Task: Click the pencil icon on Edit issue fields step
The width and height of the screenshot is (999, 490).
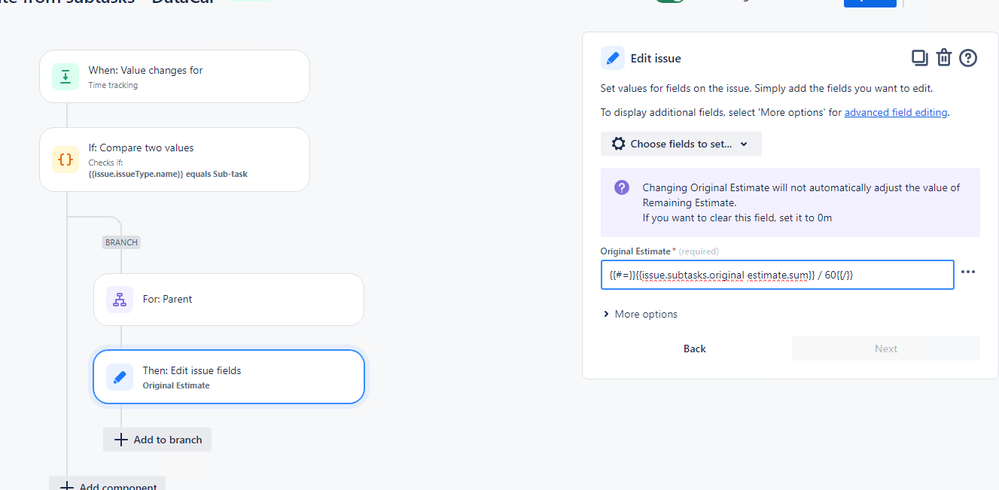Action: (120, 377)
